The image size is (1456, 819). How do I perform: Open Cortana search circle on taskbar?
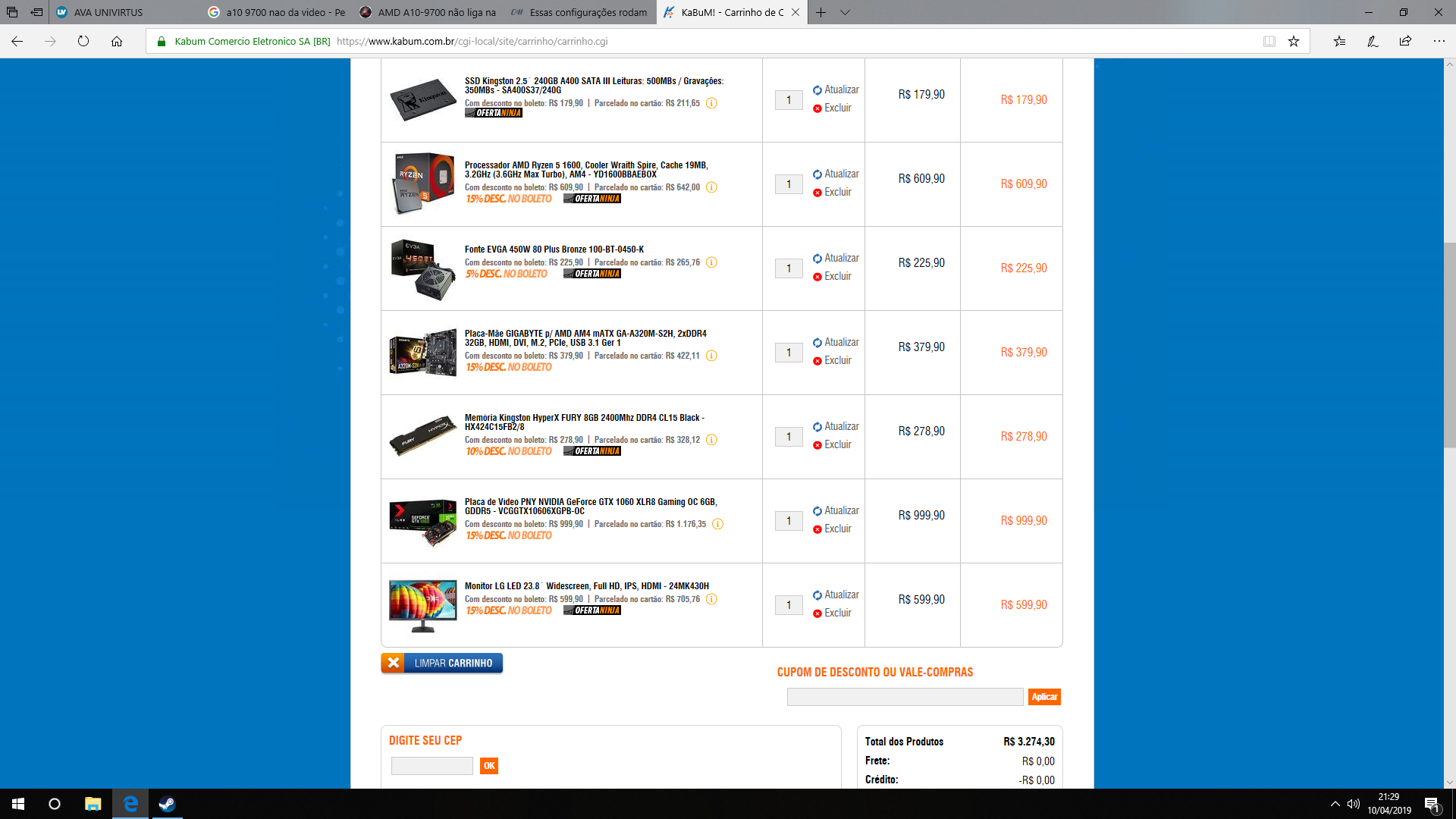tap(55, 804)
